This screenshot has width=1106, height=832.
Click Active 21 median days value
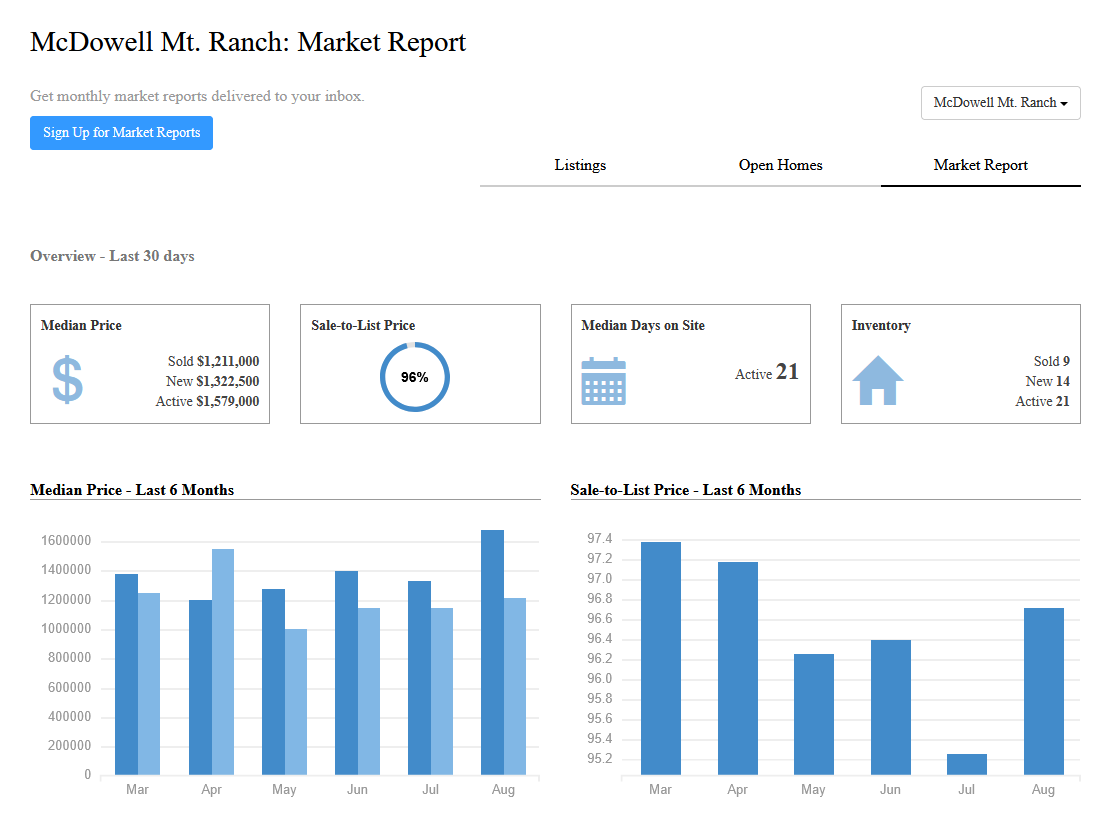pos(767,372)
